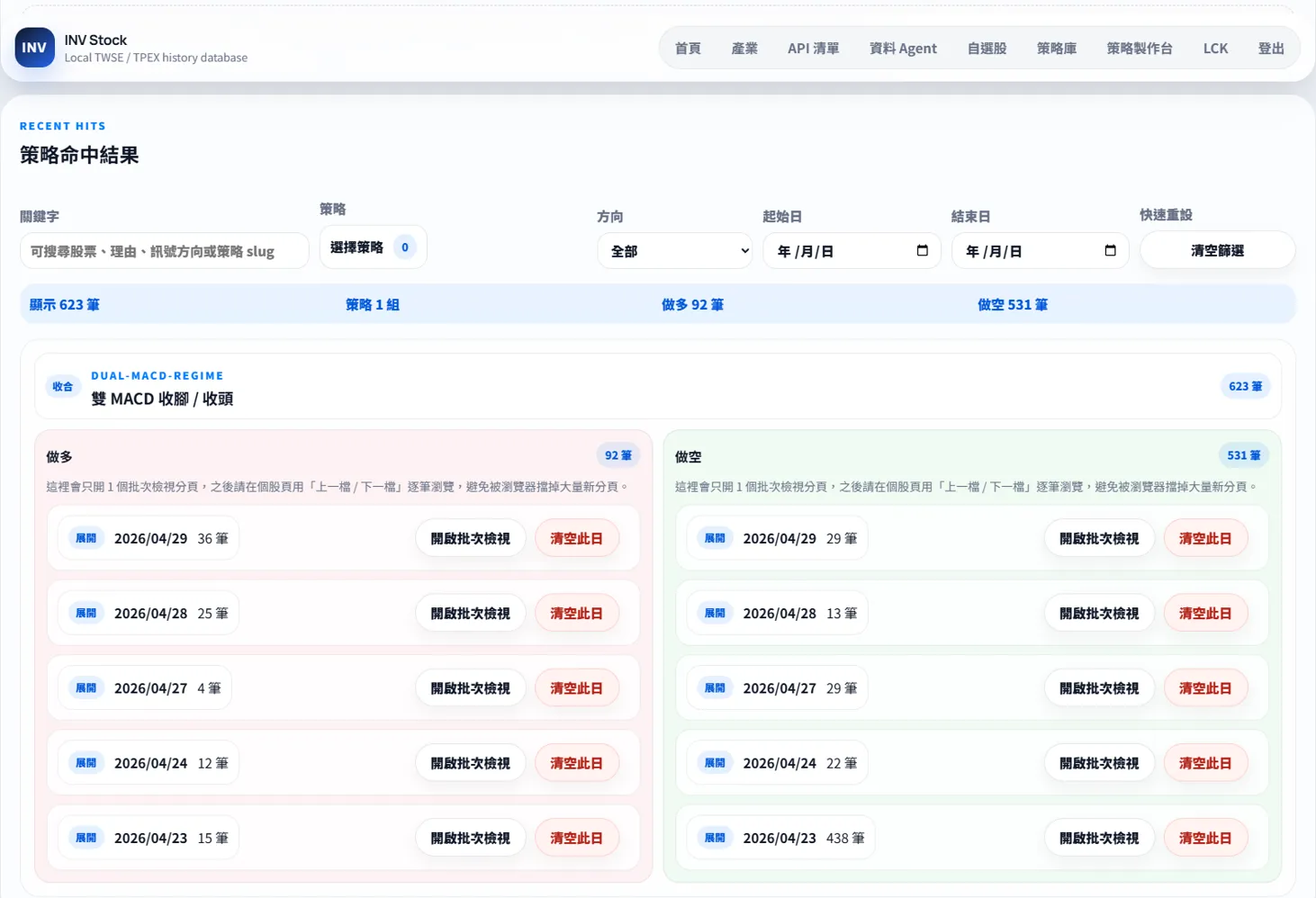The height and width of the screenshot is (898, 1316).
Task: Clear 做空 hits for 2026/04/24
Action: pos(1206,763)
